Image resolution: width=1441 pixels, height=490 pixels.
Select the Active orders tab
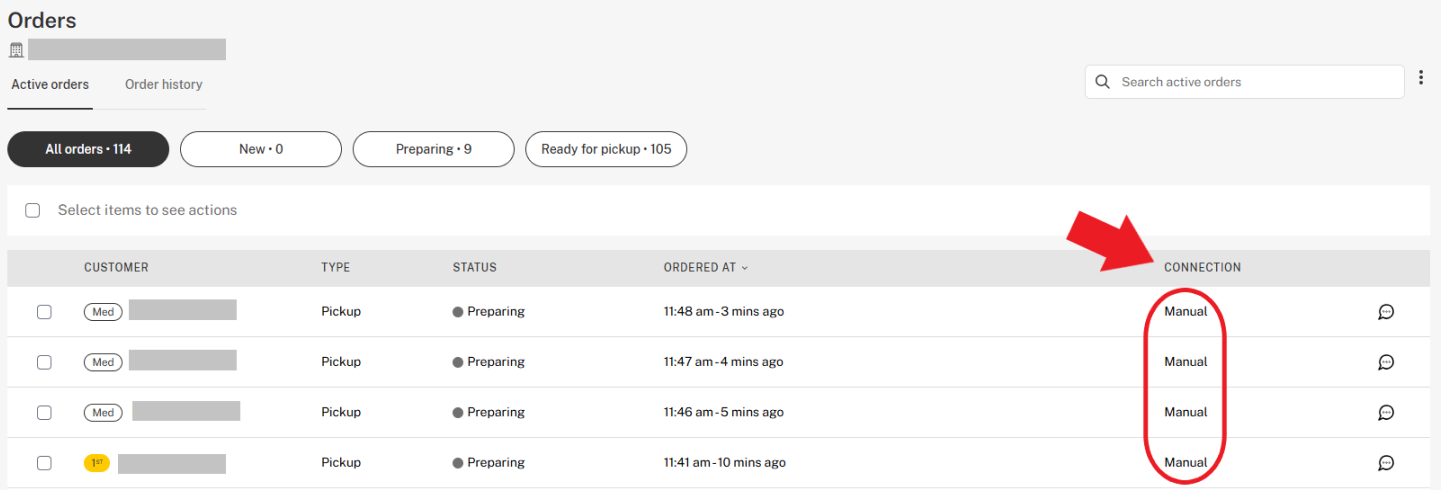(50, 84)
